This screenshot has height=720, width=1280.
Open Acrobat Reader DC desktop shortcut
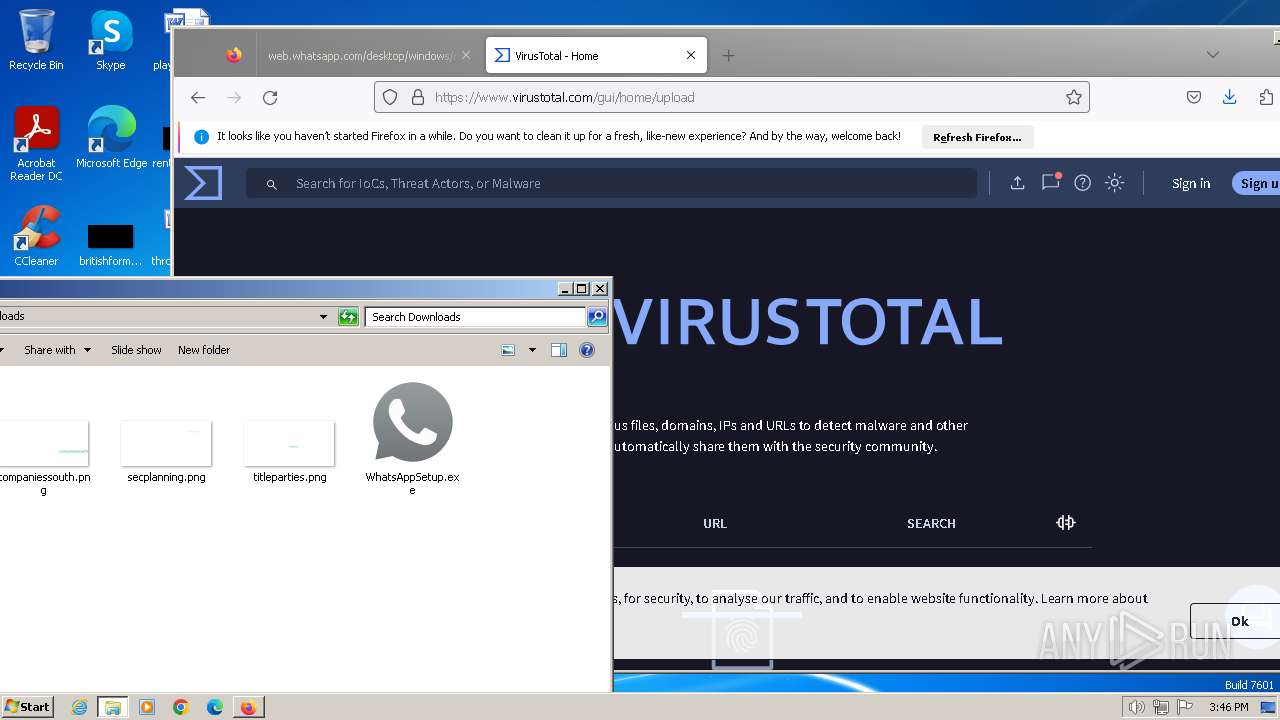point(36,143)
